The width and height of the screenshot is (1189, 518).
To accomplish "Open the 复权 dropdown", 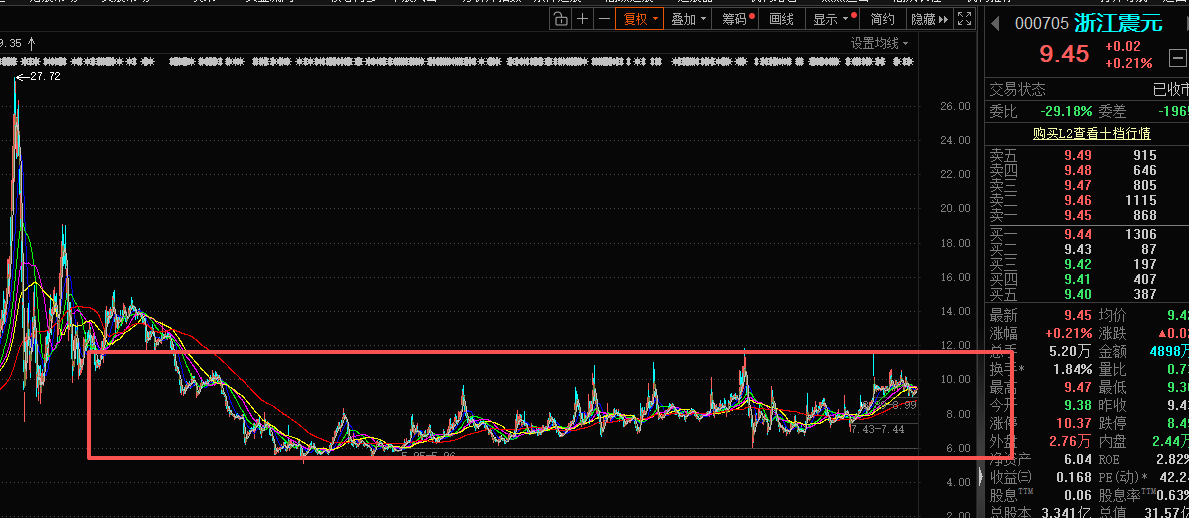I will pyautogui.click(x=641, y=19).
